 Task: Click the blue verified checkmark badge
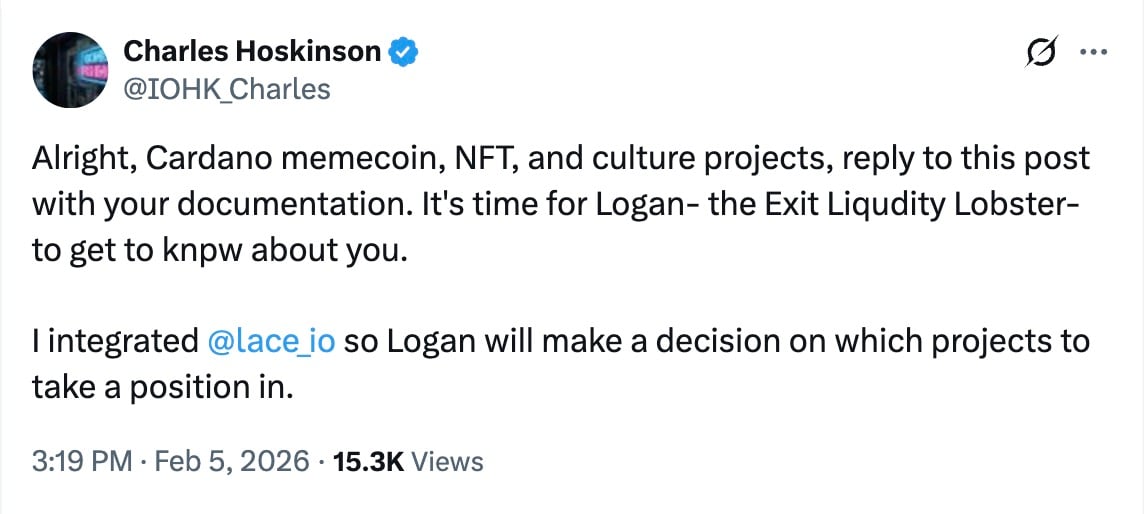click(x=403, y=51)
